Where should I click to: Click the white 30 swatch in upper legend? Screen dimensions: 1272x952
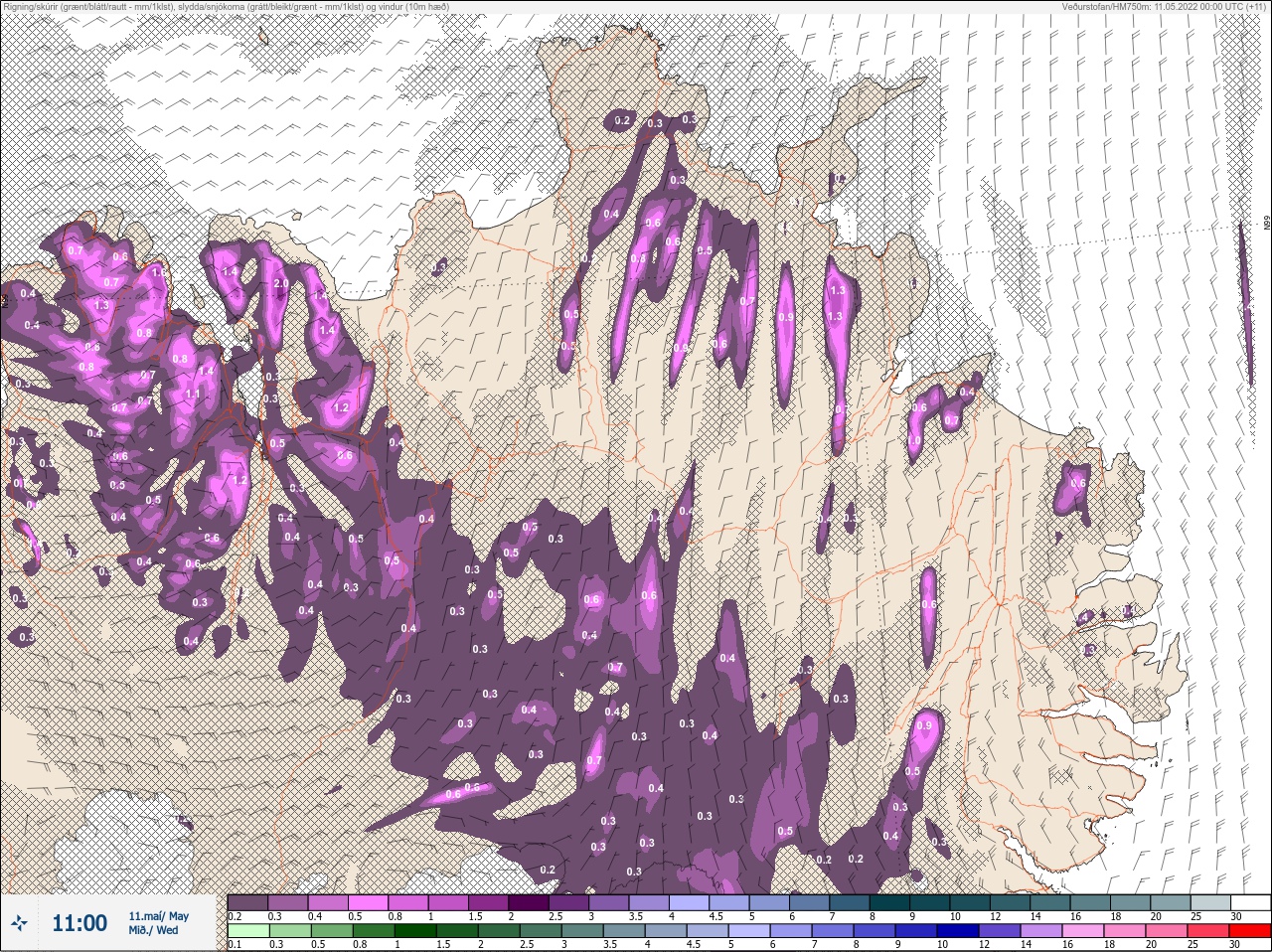tap(1251, 902)
